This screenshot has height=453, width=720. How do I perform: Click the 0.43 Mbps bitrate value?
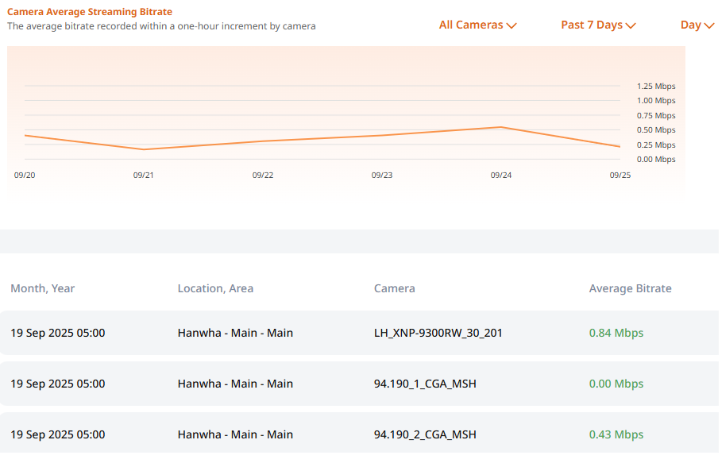point(616,435)
